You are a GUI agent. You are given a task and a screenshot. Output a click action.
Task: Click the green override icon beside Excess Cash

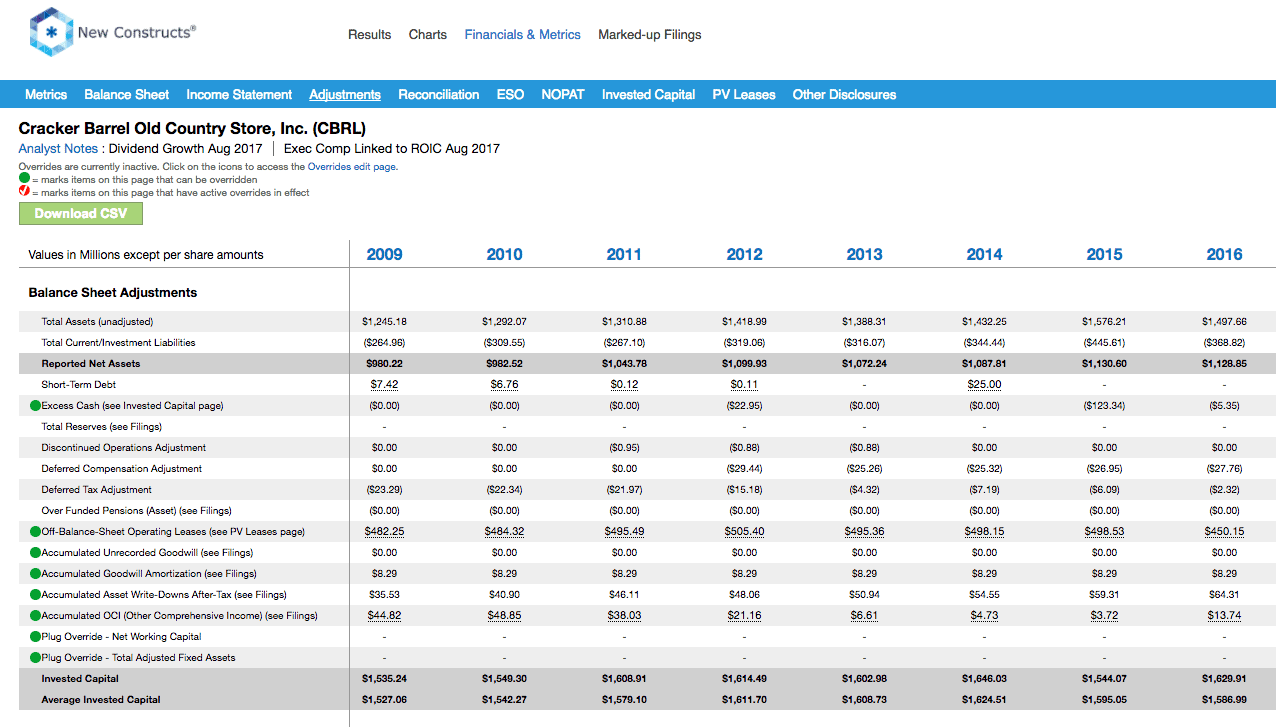coord(35,406)
